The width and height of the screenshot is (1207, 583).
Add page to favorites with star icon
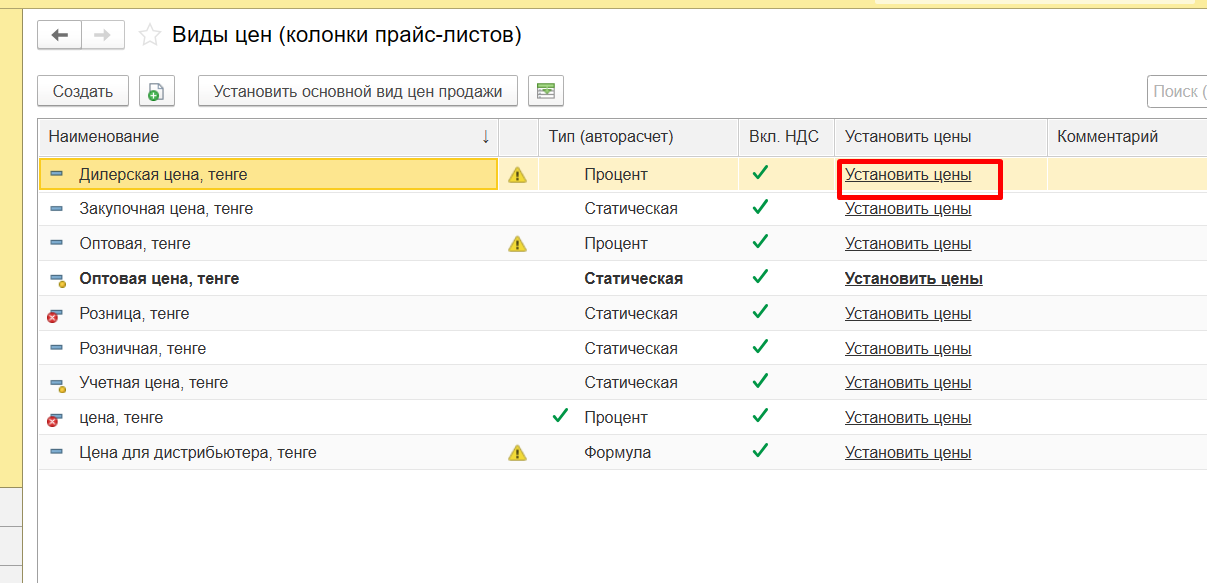click(150, 36)
